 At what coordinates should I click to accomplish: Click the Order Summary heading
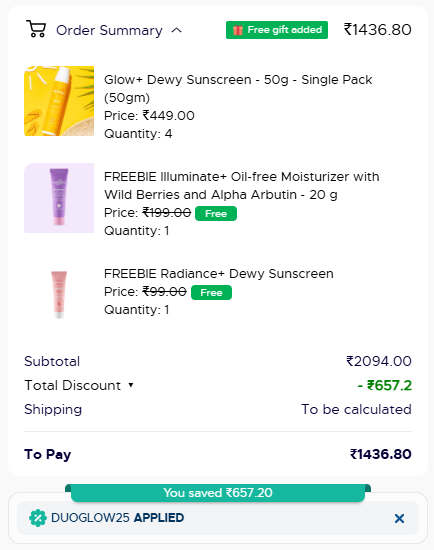click(x=109, y=31)
